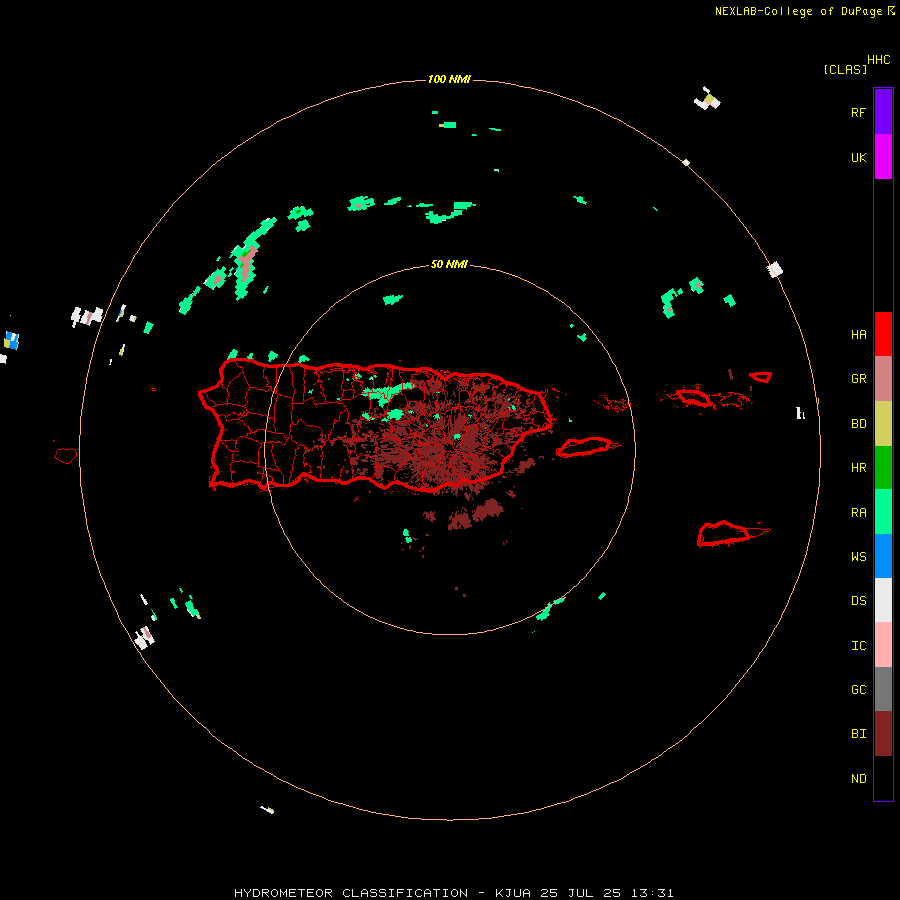Click the RA legend label
The width and height of the screenshot is (900, 900).
pos(858,513)
